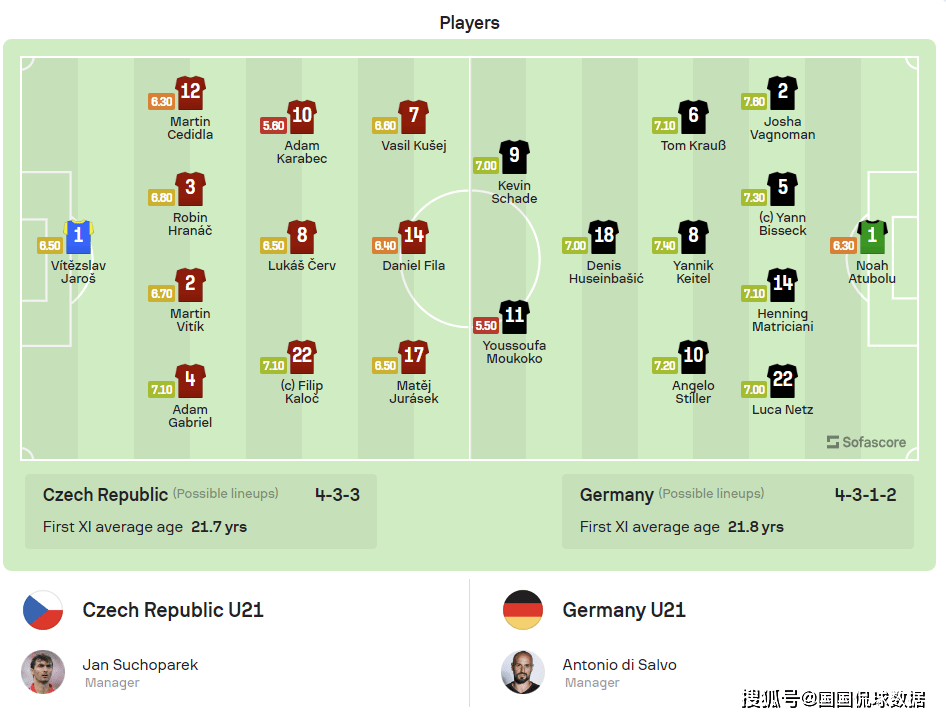Select Adam Karabec's number 10 red jersey
Image resolution: width=946 pixels, height=719 pixels.
[x=302, y=117]
